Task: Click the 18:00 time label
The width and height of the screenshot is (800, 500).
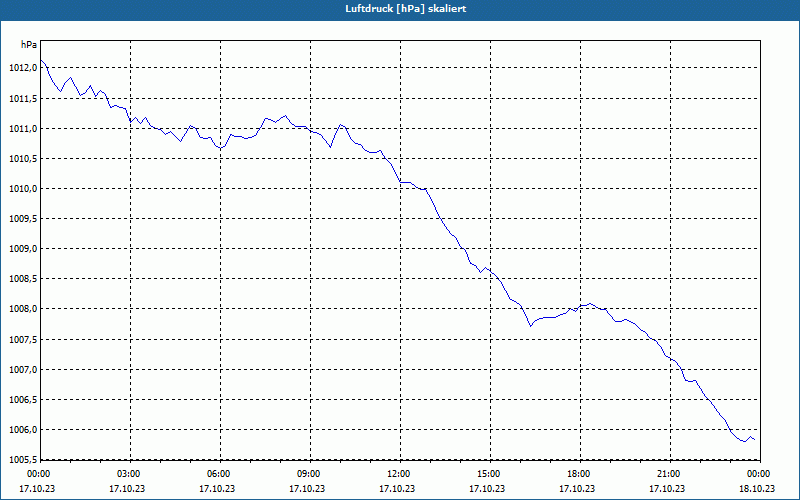Action: pyautogui.click(x=580, y=474)
